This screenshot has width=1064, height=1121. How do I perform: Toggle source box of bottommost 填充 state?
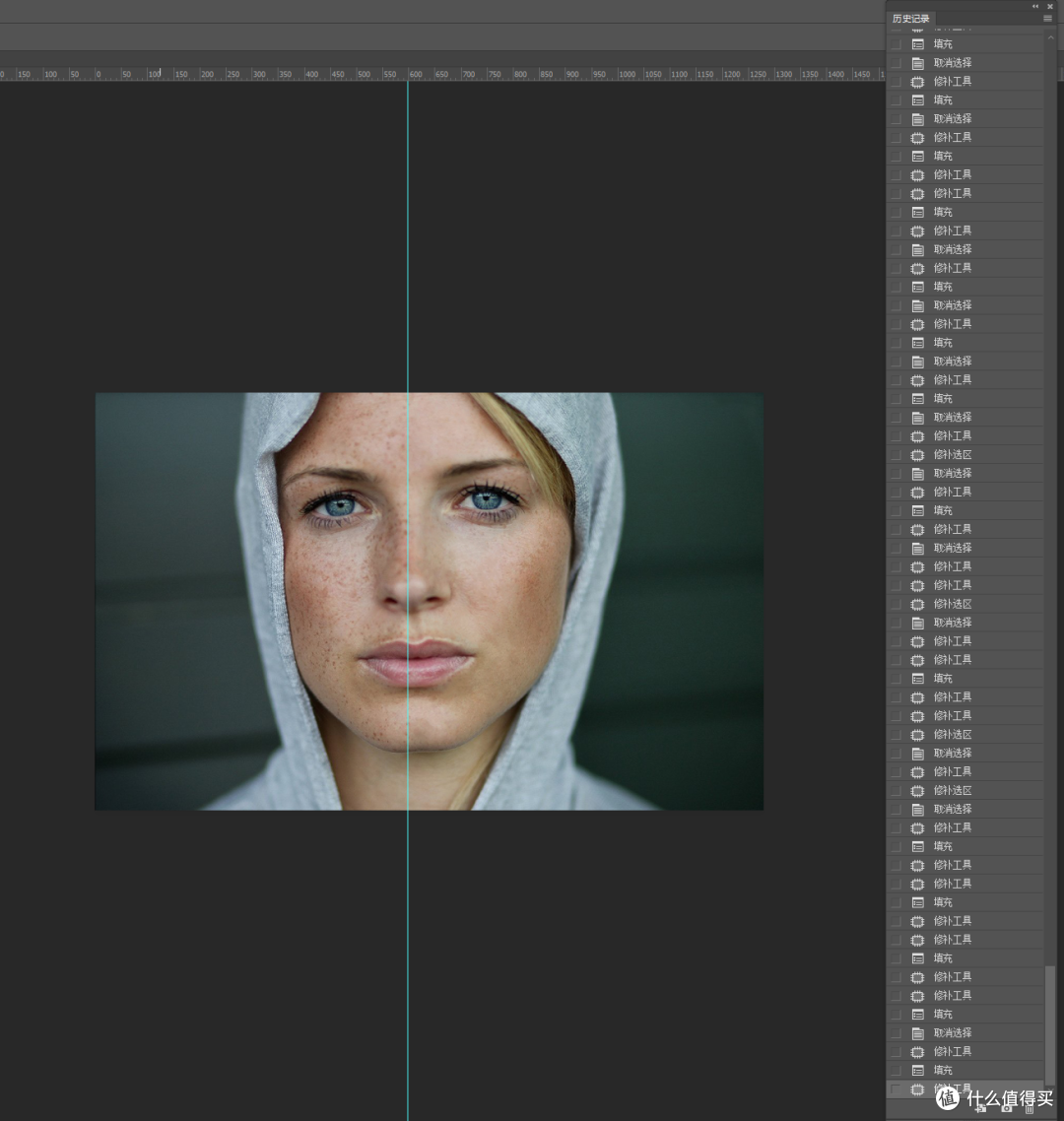(896, 1070)
